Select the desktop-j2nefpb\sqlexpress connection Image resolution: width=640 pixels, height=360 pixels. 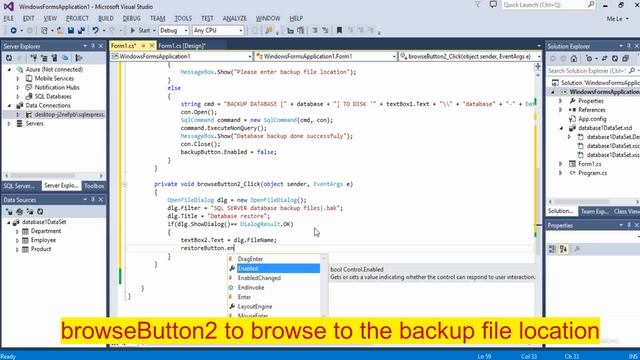[69, 115]
